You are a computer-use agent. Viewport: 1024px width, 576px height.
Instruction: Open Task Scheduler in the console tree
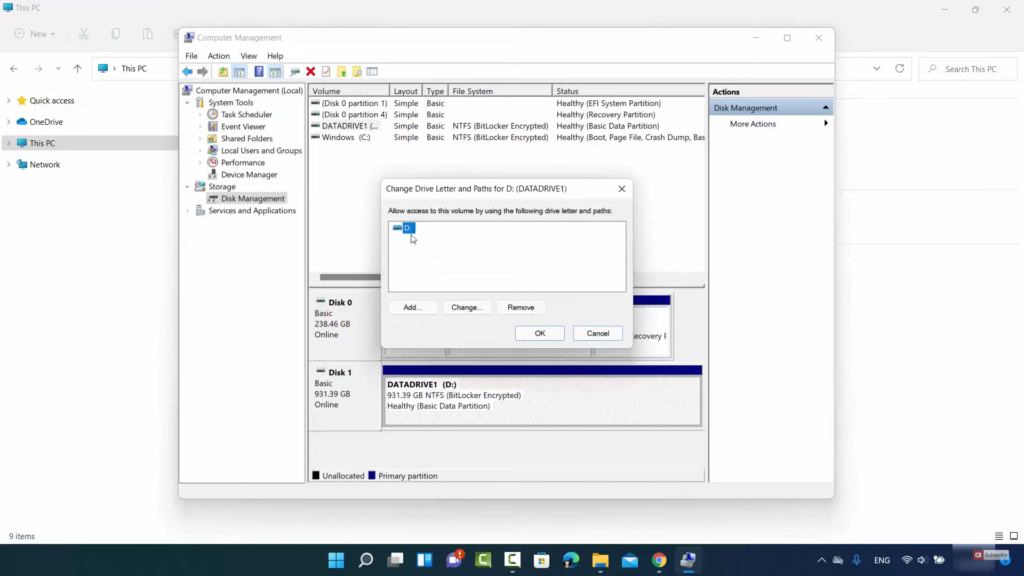coord(246,115)
